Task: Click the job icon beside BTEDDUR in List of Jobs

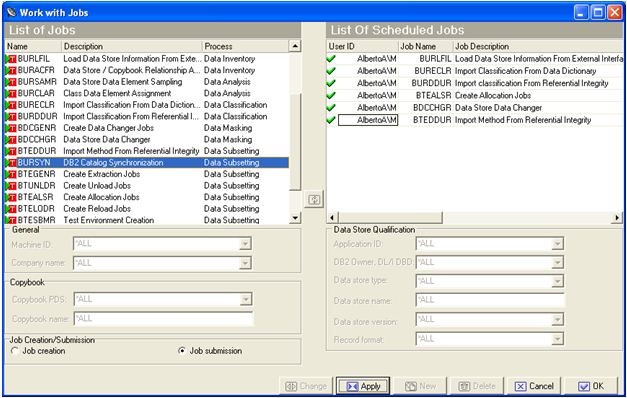Action: (x=11, y=151)
